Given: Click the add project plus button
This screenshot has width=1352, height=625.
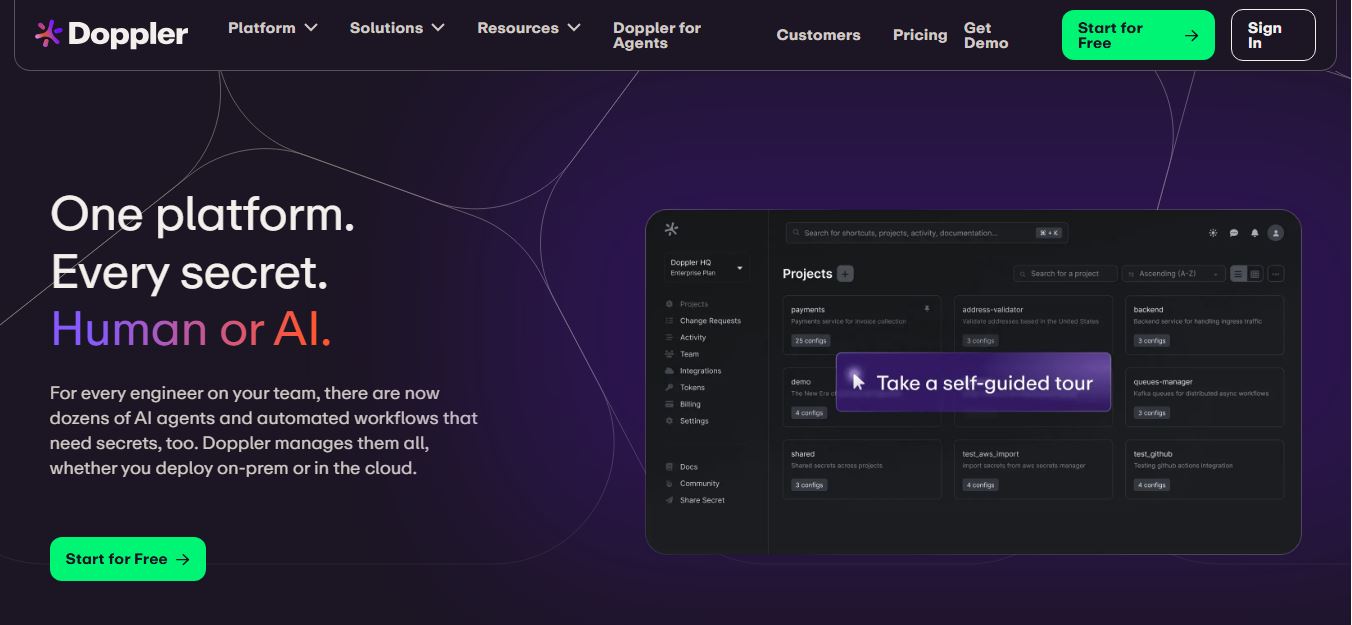Looking at the screenshot, I should [x=845, y=274].
